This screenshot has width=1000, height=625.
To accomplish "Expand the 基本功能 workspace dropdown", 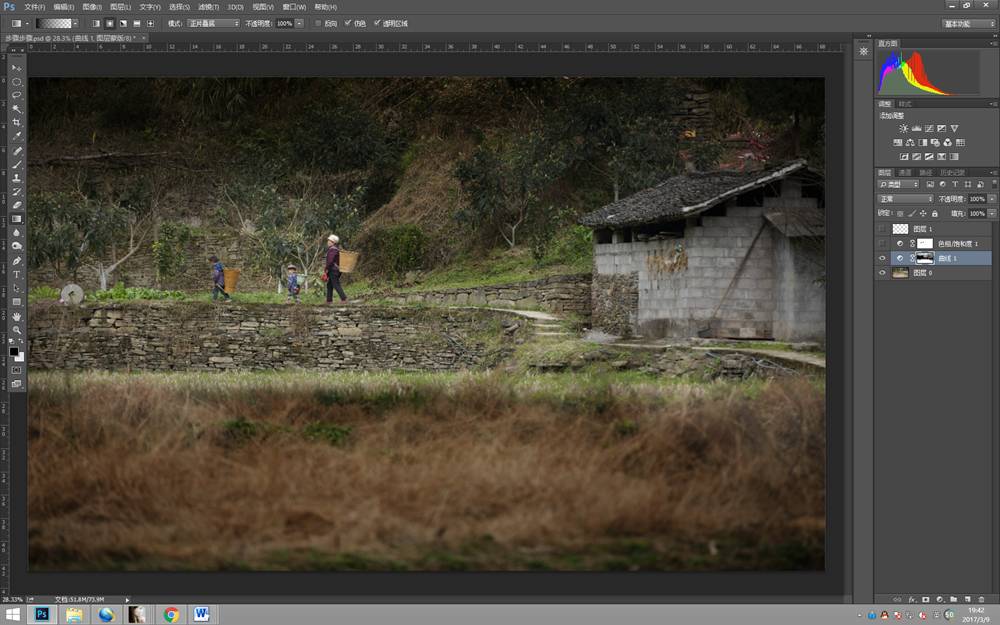I will 968,23.
